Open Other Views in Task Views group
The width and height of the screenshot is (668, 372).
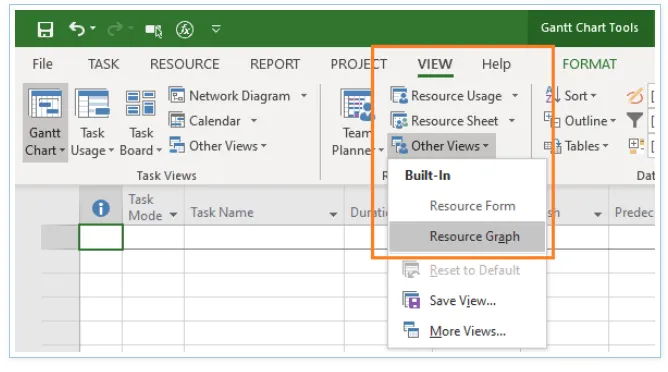(x=218, y=146)
